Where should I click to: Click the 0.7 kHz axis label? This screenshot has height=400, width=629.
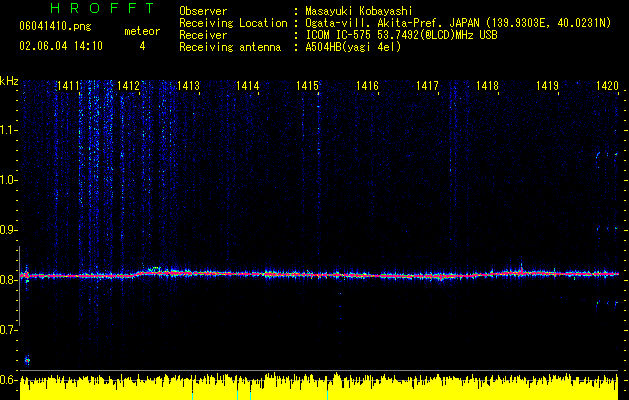click(8, 330)
